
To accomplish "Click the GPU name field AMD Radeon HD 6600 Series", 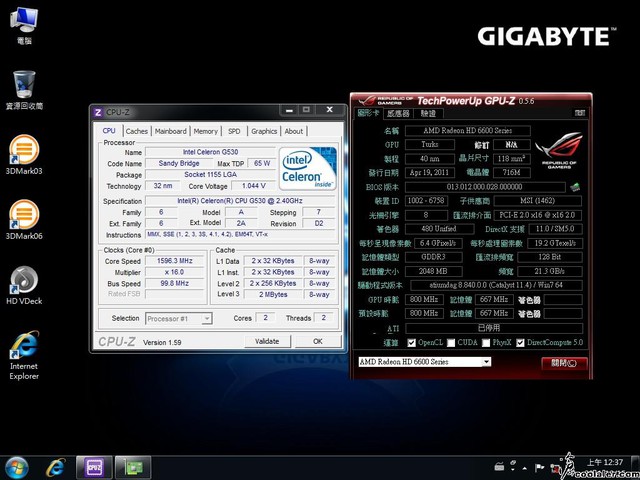I will [x=468, y=131].
